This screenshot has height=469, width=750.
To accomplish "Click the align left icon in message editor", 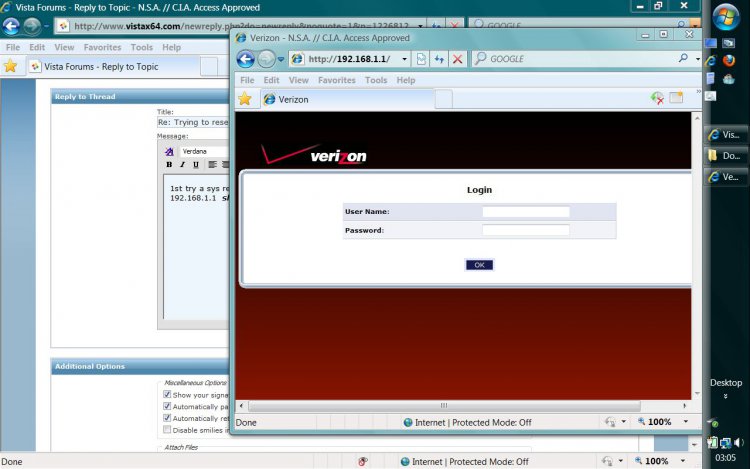I will tap(212, 164).
